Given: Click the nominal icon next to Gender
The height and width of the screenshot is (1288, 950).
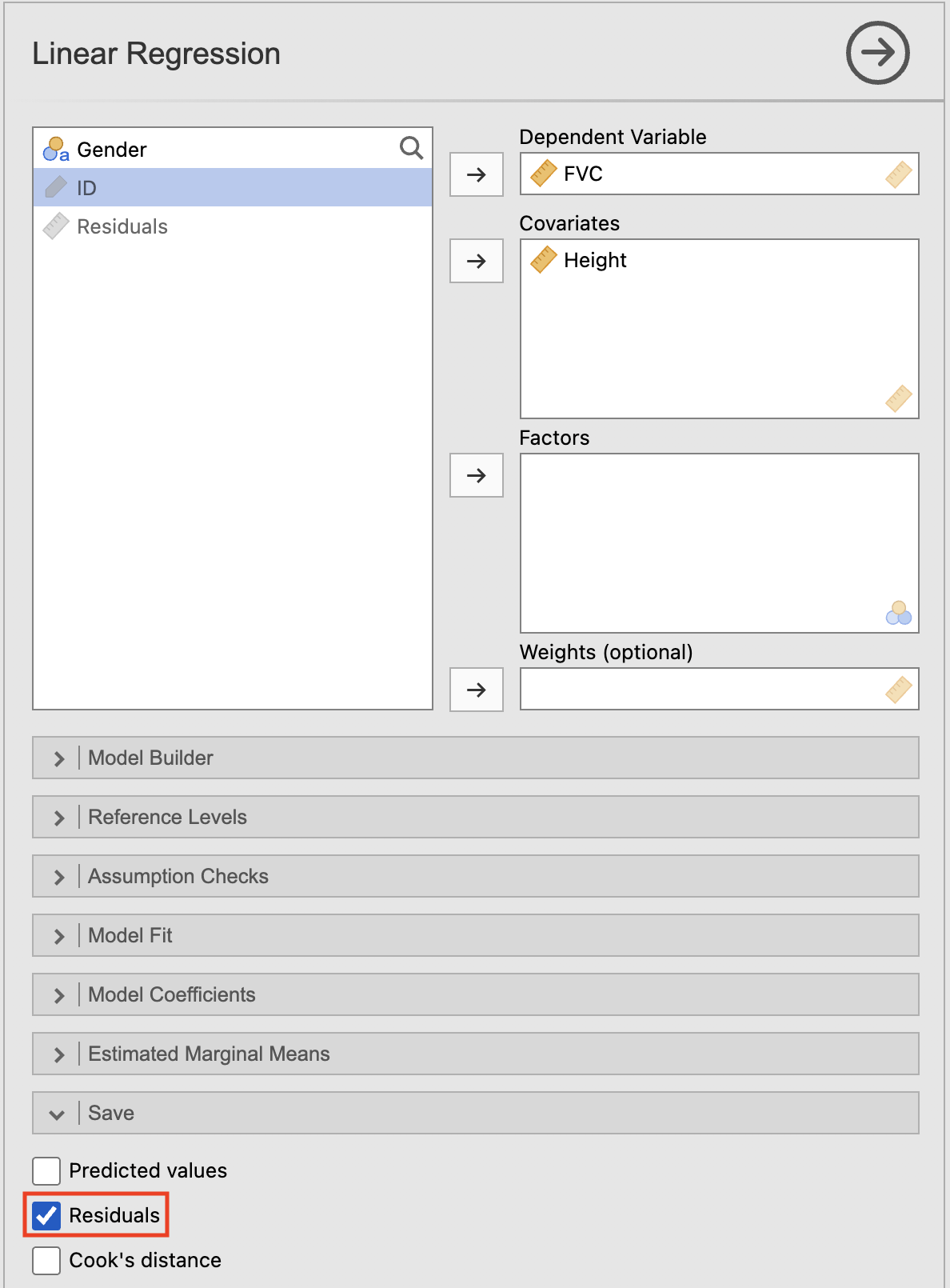Looking at the screenshot, I should pos(56,150).
